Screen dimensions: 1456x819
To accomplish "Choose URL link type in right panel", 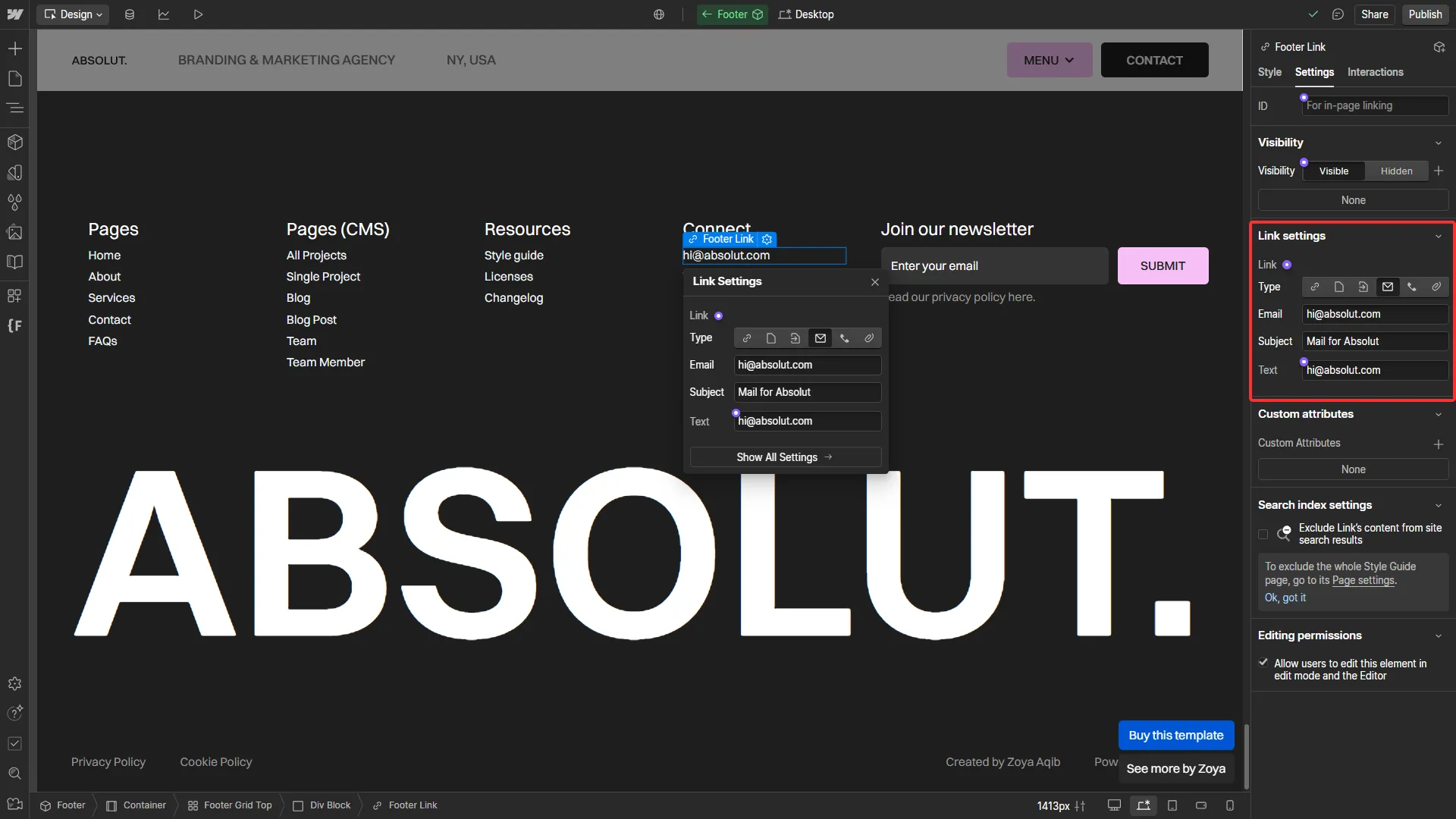I will click(1315, 287).
